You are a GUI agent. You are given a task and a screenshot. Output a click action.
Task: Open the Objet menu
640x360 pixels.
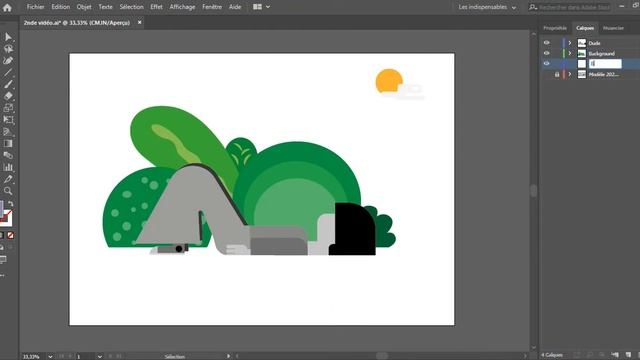point(84,7)
